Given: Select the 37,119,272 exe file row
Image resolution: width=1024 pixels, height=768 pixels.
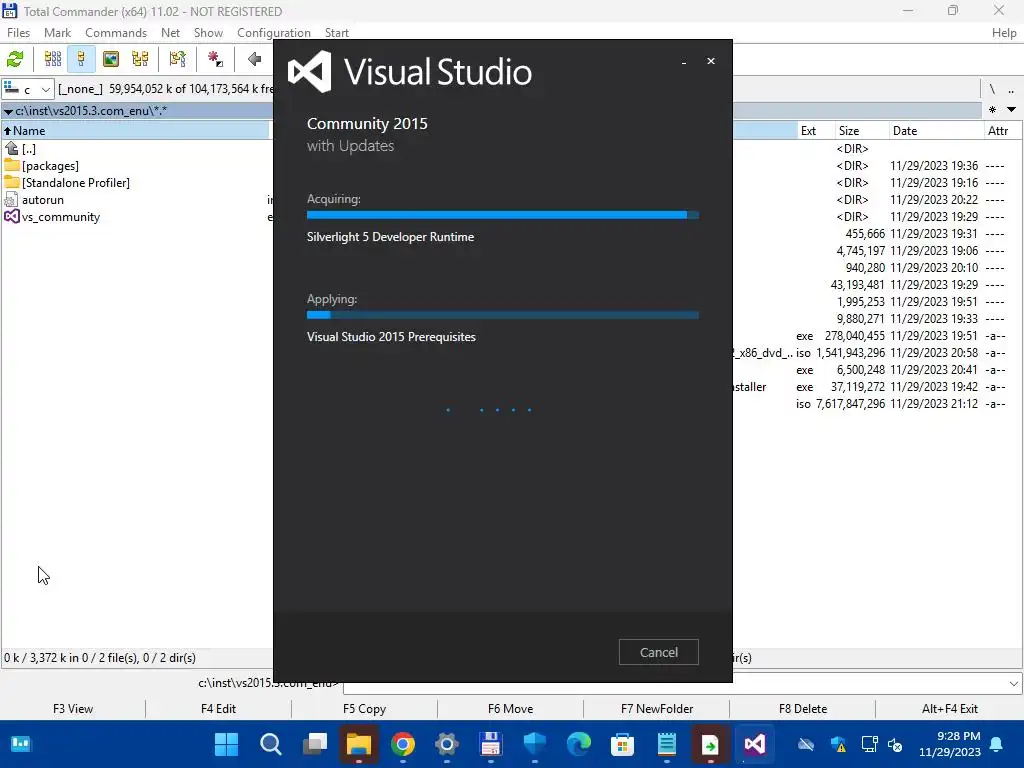Looking at the screenshot, I should pos(877,387).
